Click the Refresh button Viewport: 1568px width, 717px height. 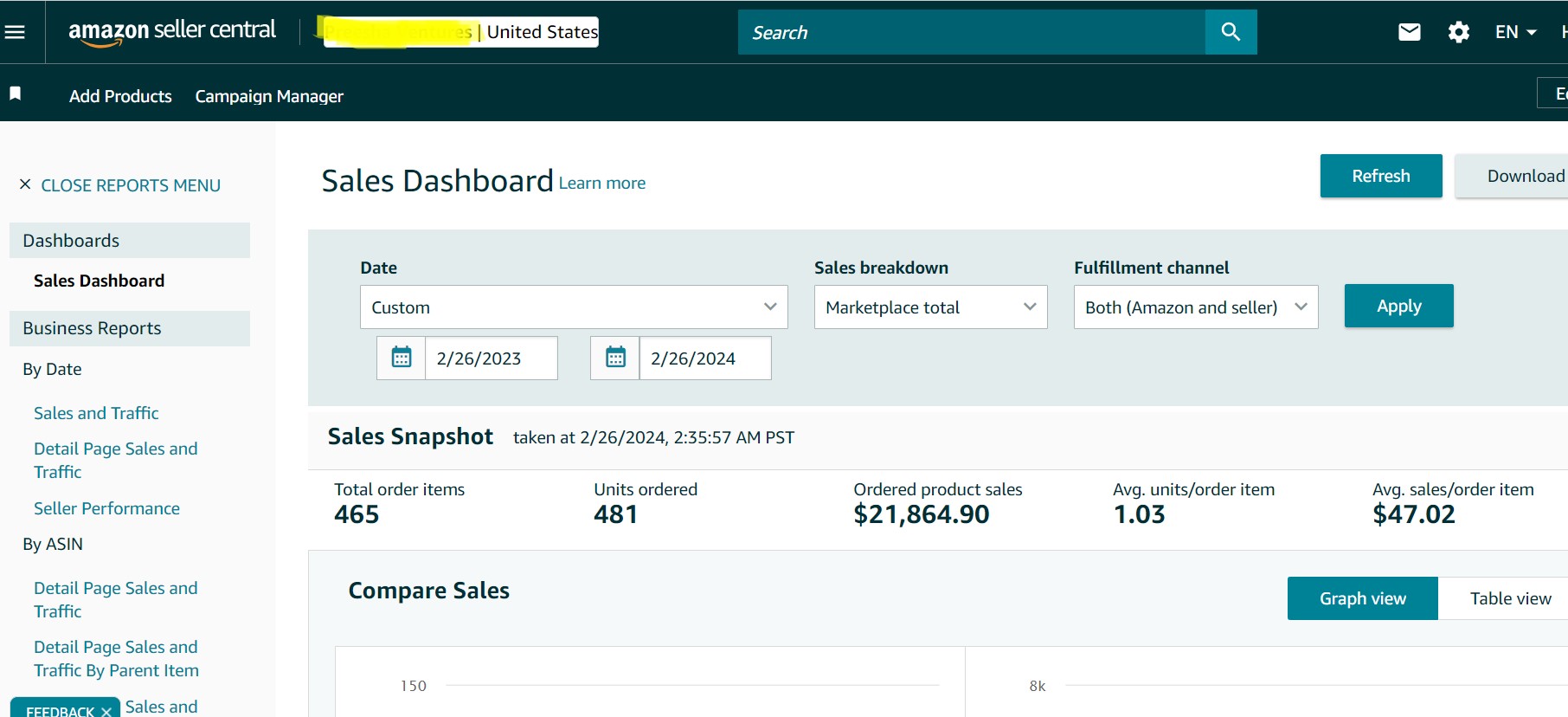[x=1380, y=176]
